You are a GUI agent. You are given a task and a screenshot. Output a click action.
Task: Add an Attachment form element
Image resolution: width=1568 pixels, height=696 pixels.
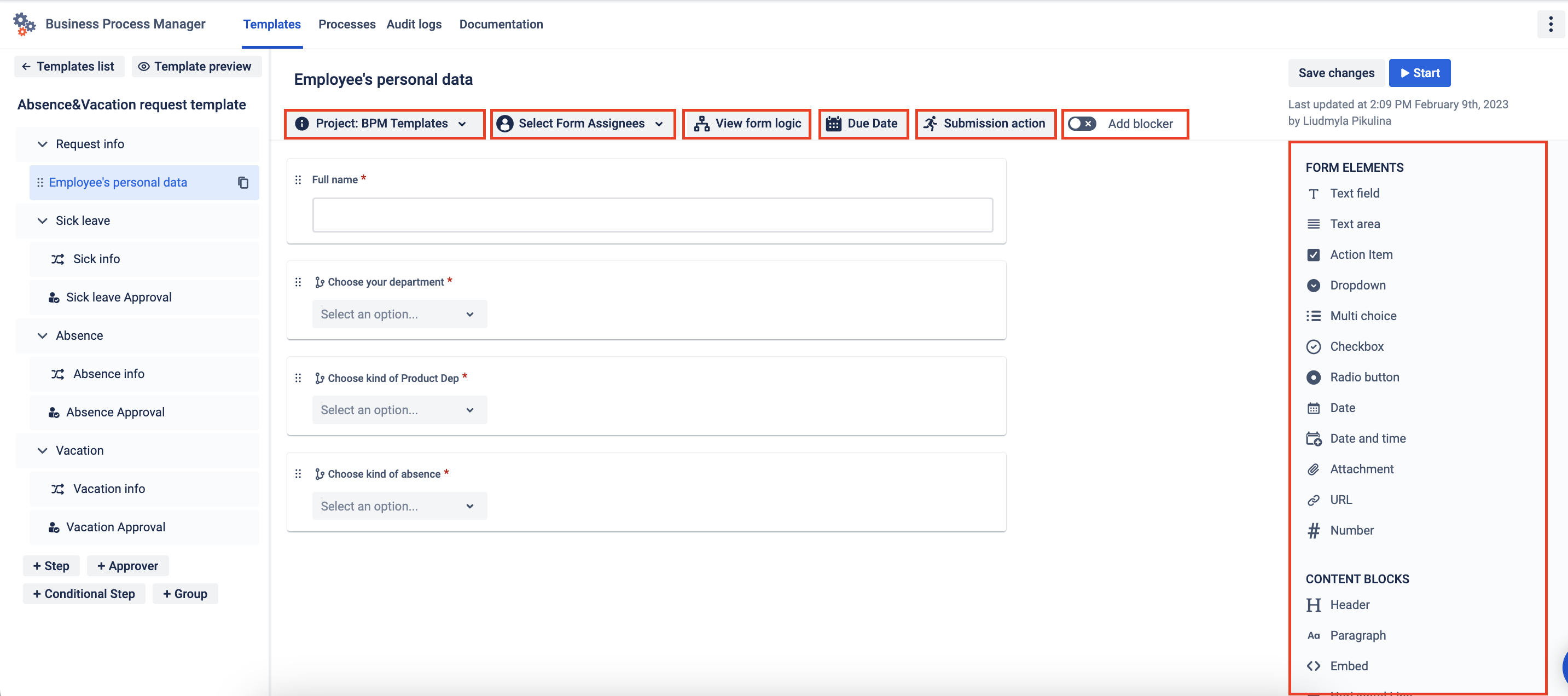point(1361,469)
